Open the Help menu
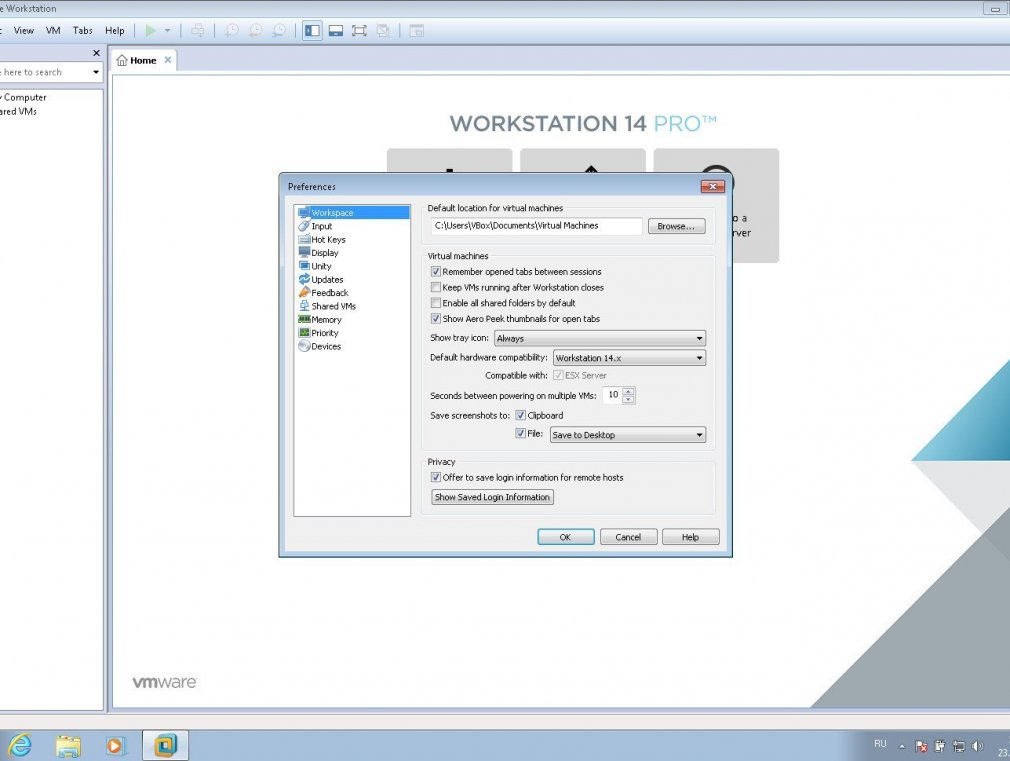Image resolution: width=1010 pixels, height=761 pixels. [115, 30]
